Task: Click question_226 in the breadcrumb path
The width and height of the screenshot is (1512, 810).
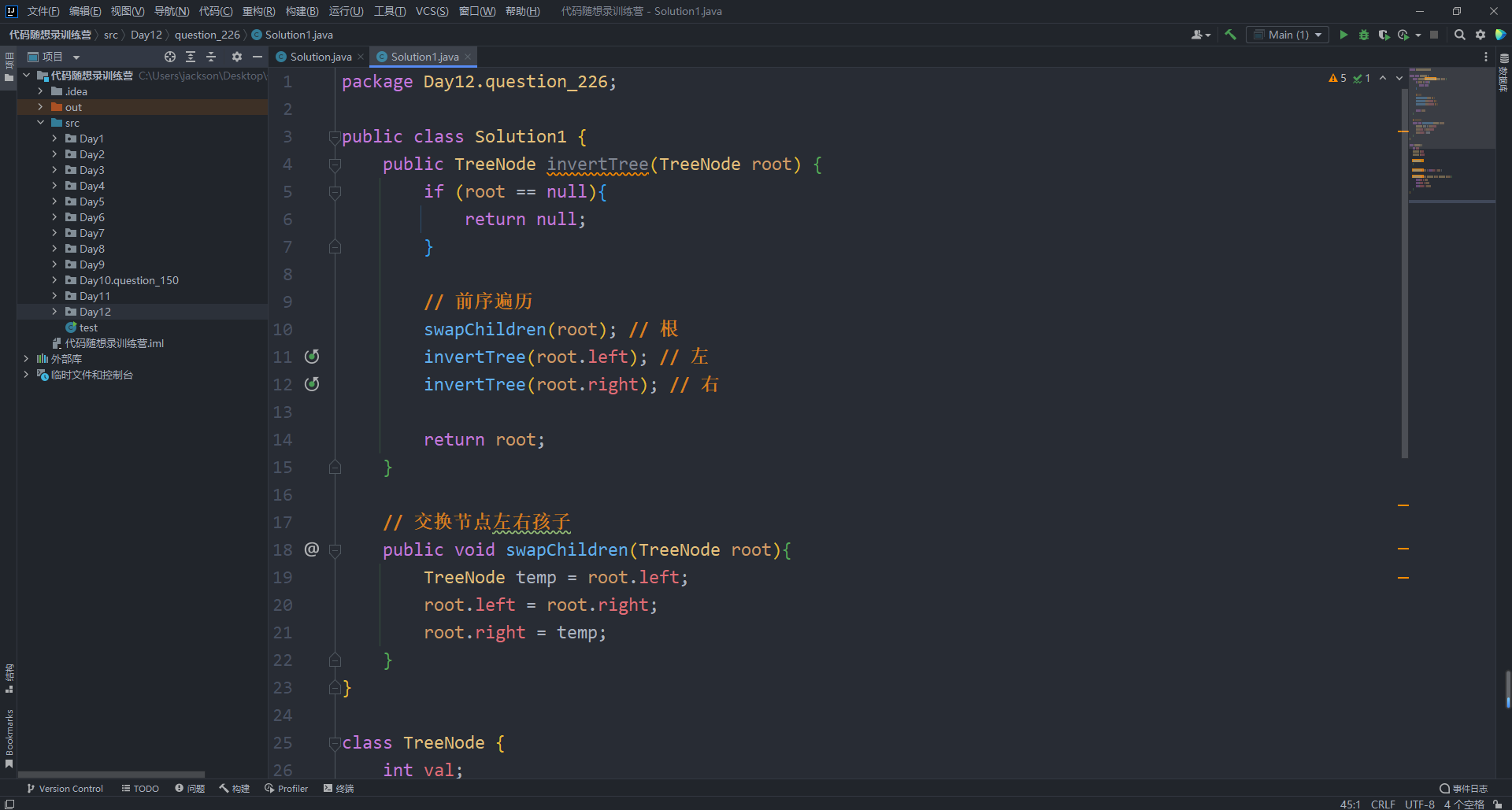Action: point(207,35)
